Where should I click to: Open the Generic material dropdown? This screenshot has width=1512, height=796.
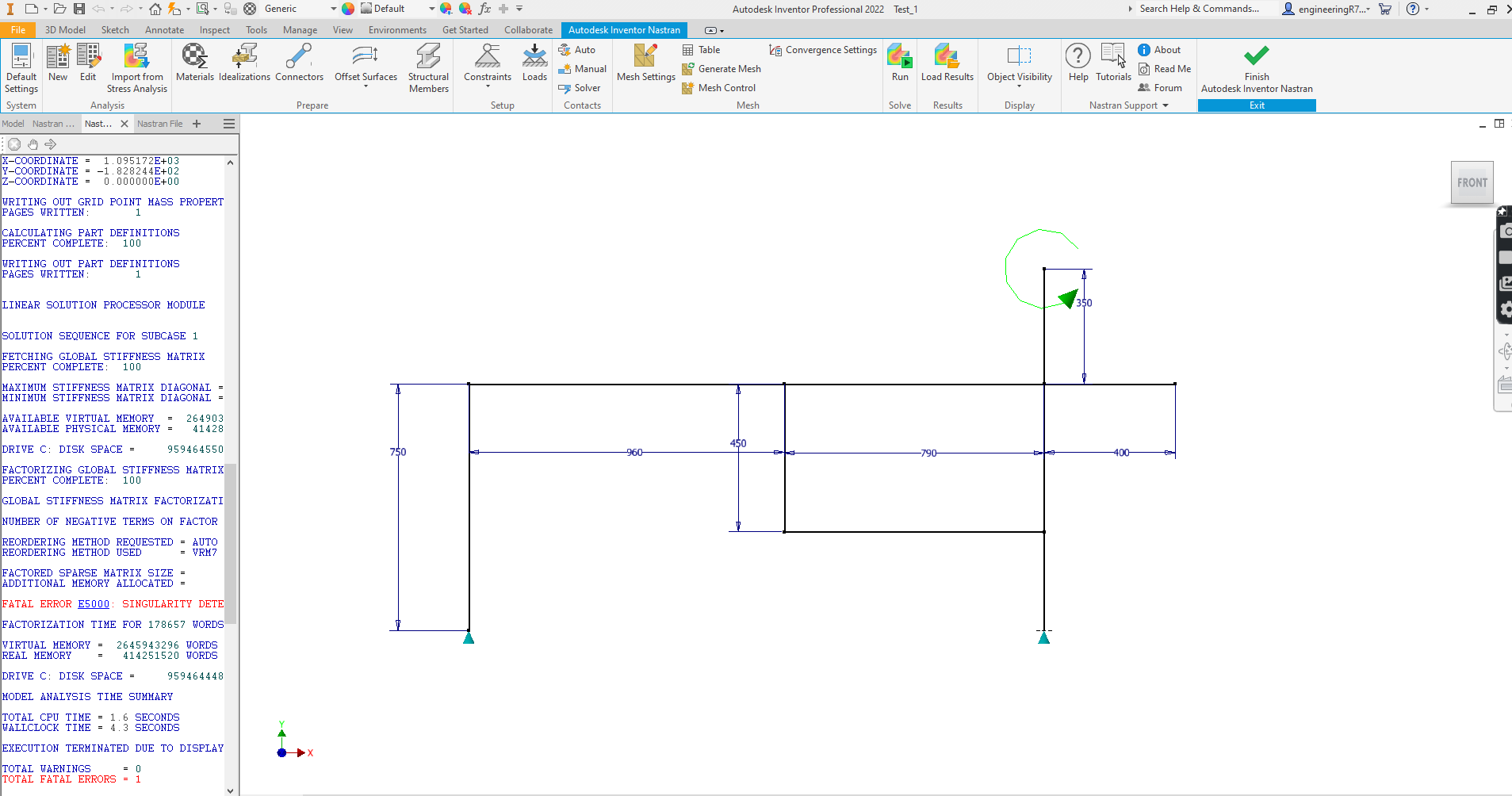tap(332, 9)
